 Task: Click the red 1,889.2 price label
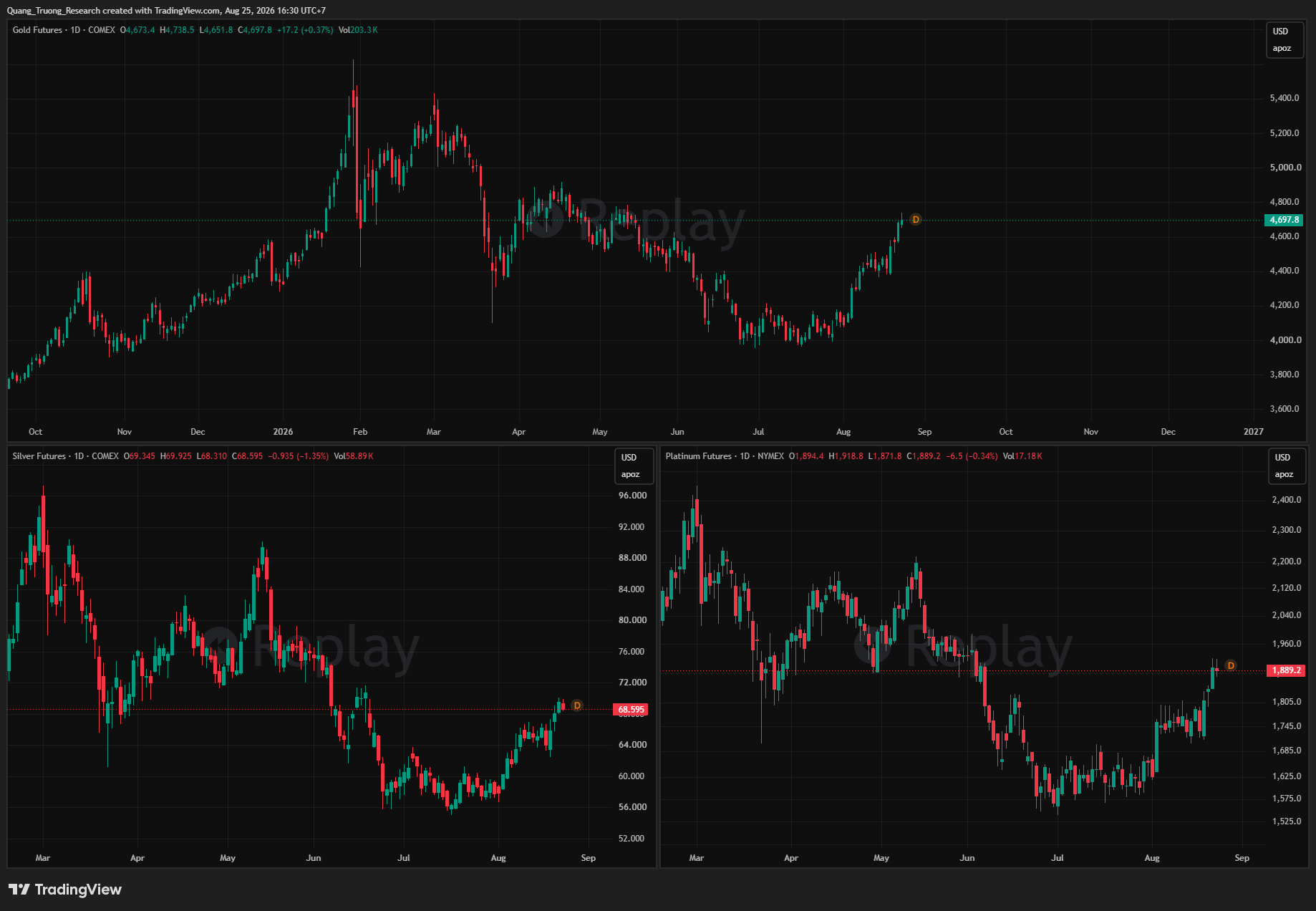click(1286, 670)
